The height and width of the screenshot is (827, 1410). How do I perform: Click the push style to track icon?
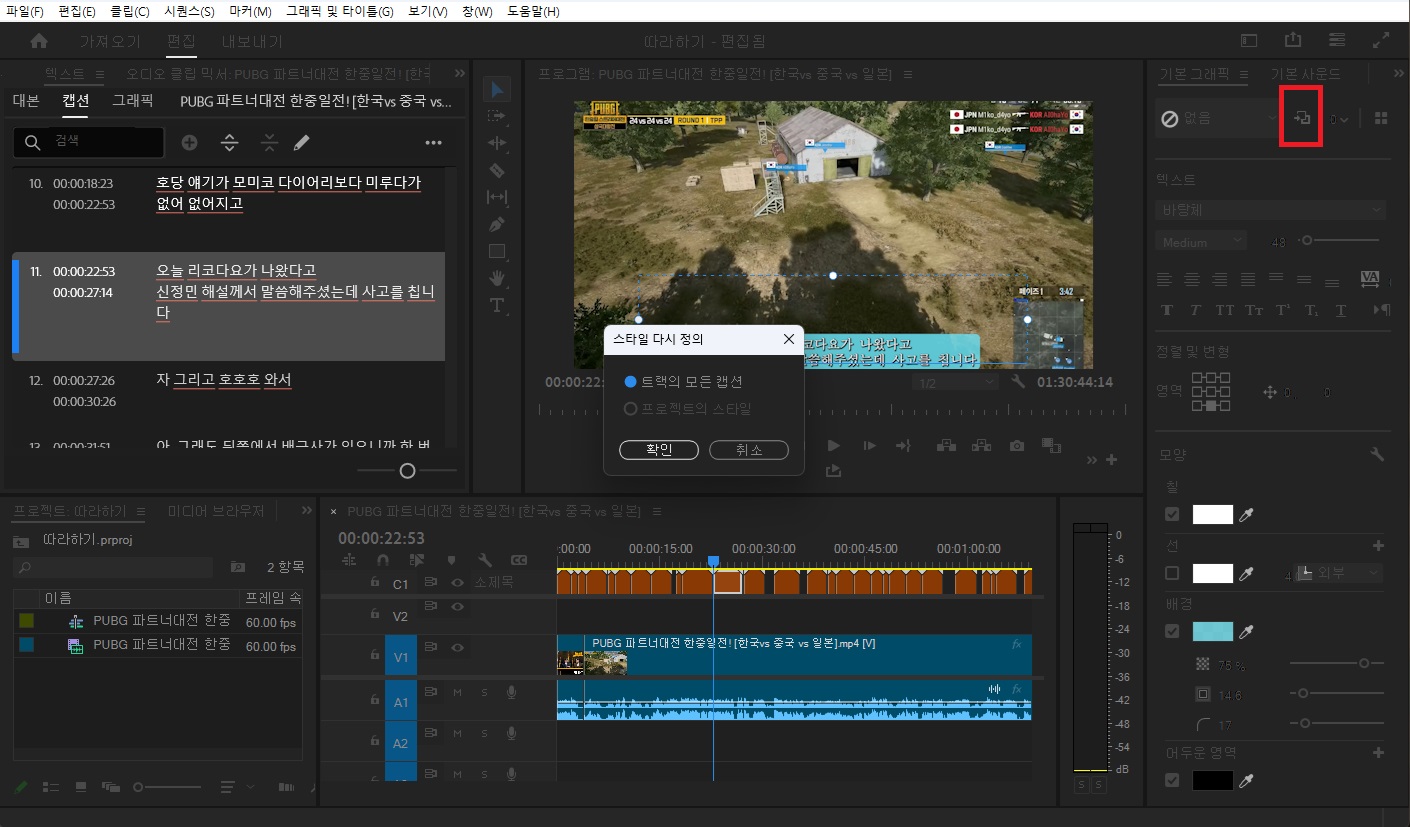coord(1302,118)
